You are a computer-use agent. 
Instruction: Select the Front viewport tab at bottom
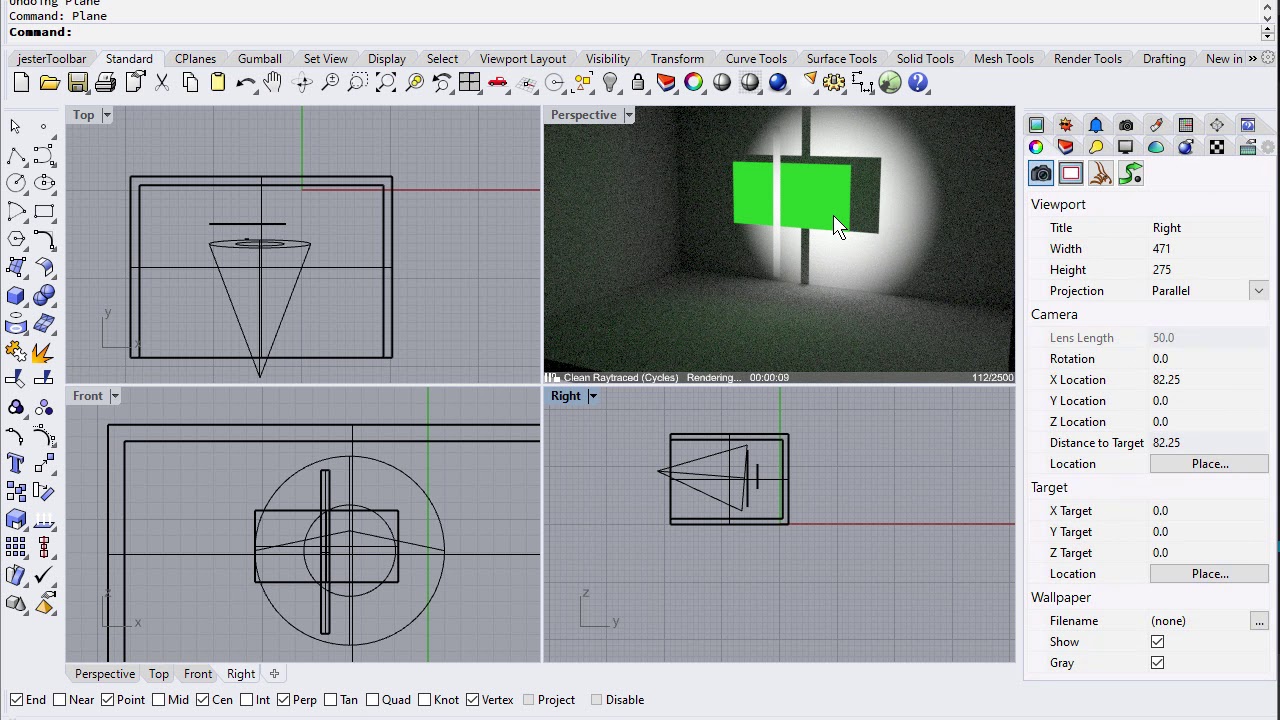(x=197, y=674)
